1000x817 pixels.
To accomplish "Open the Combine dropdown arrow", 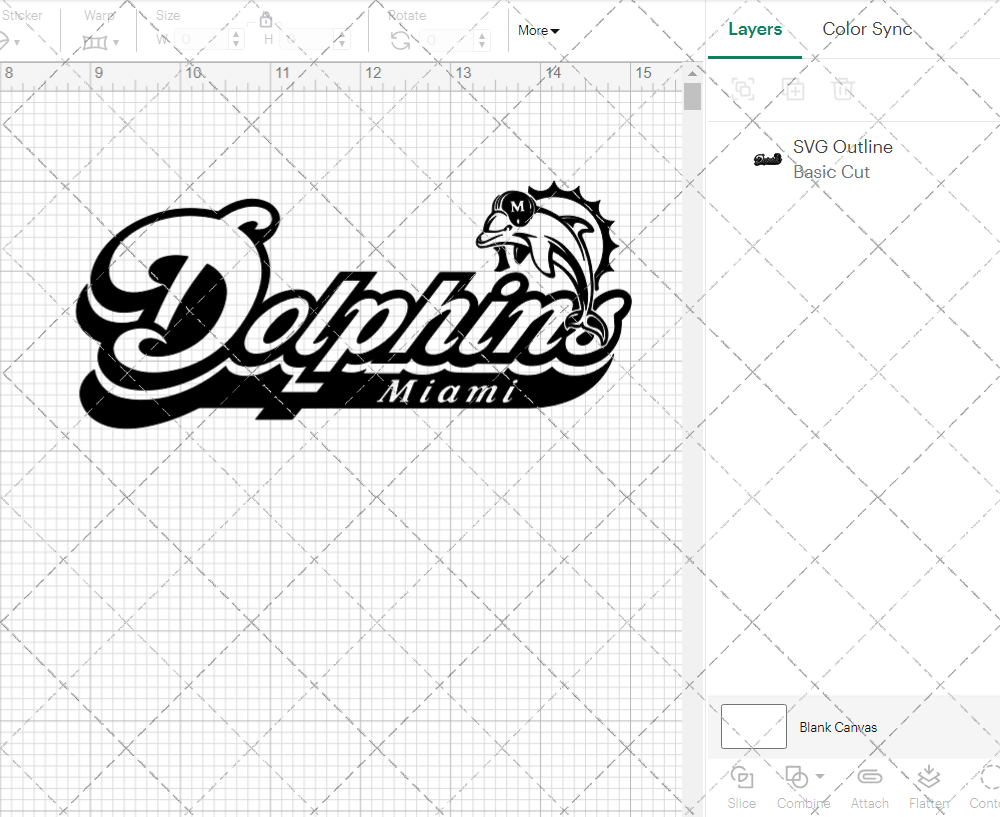I will [x=817, y=778].
